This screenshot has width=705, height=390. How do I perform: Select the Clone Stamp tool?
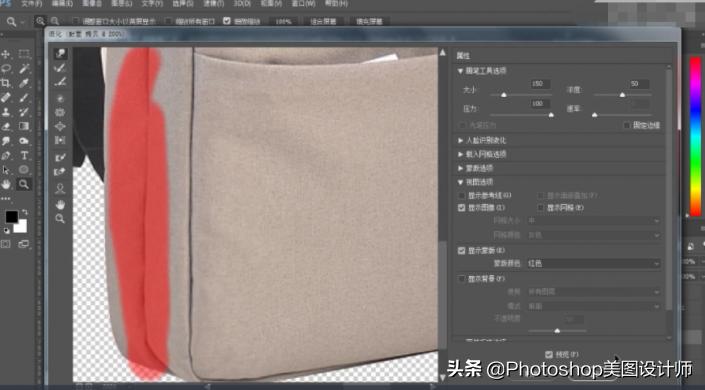[x=6, y=112]
